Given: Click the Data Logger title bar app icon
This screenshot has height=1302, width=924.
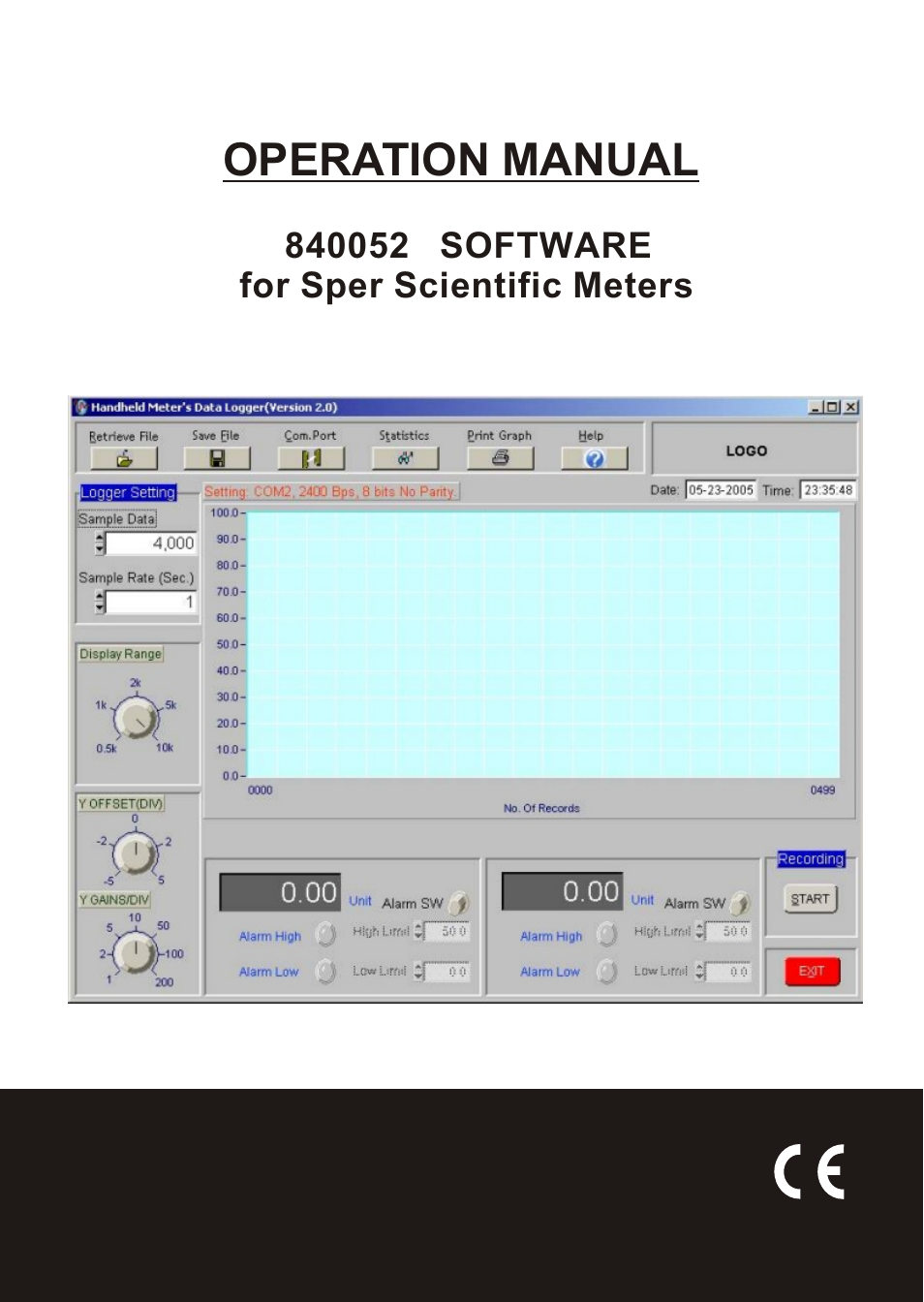Looking at the screenshot, I should tap(81, 408).
